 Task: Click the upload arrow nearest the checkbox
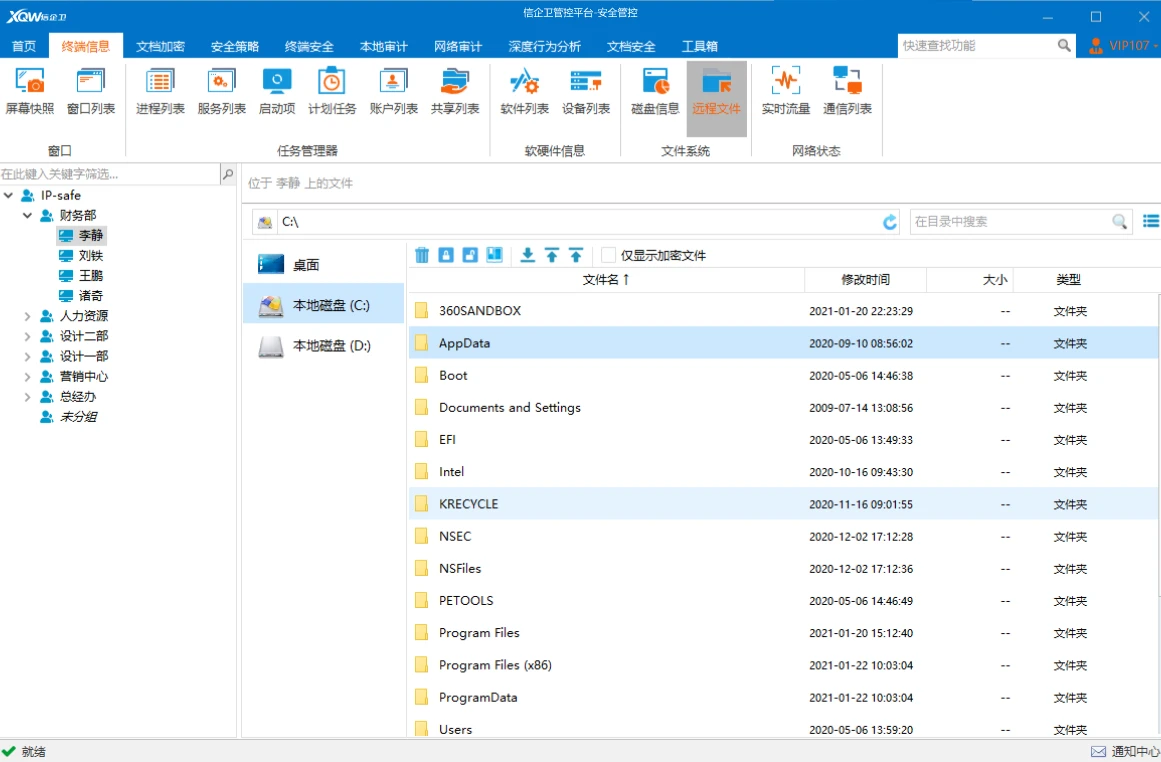[x=576, y=255]
